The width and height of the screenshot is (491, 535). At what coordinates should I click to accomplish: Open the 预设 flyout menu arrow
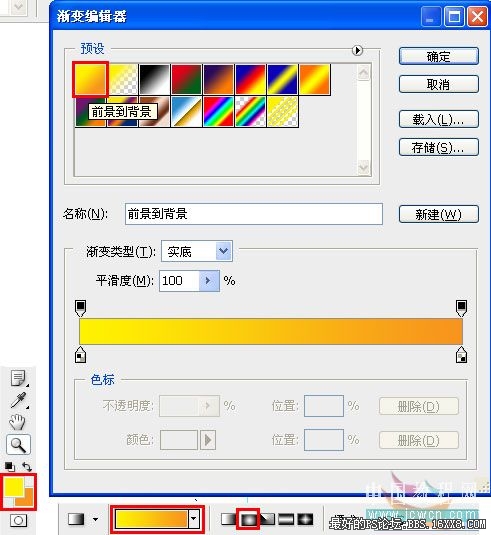(357, 50)
